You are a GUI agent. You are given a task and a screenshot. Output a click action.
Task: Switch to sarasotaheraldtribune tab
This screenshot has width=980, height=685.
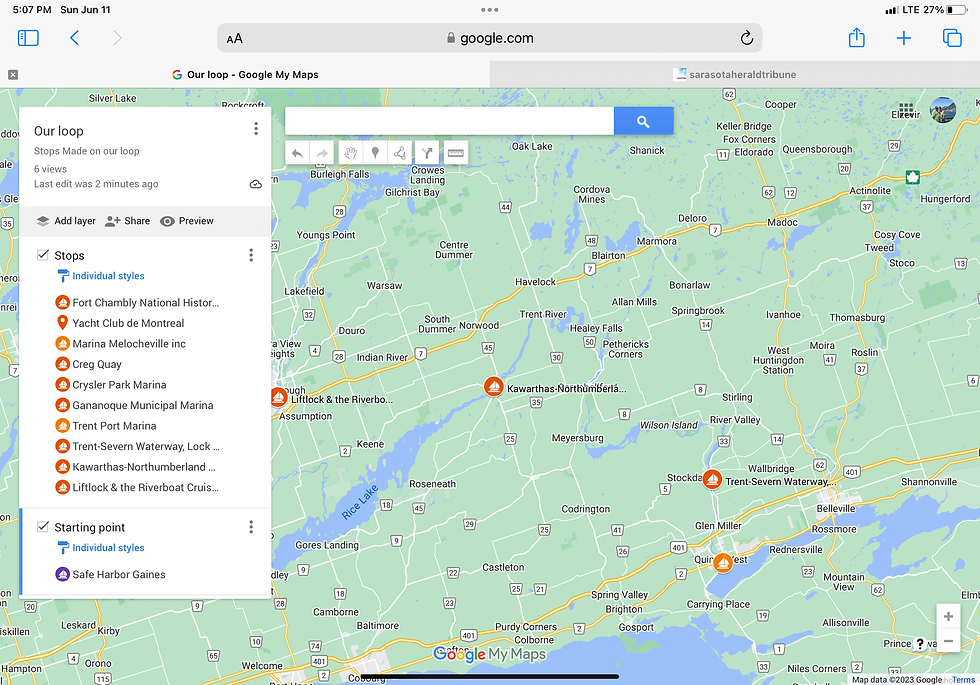click(x=734, y=74)
